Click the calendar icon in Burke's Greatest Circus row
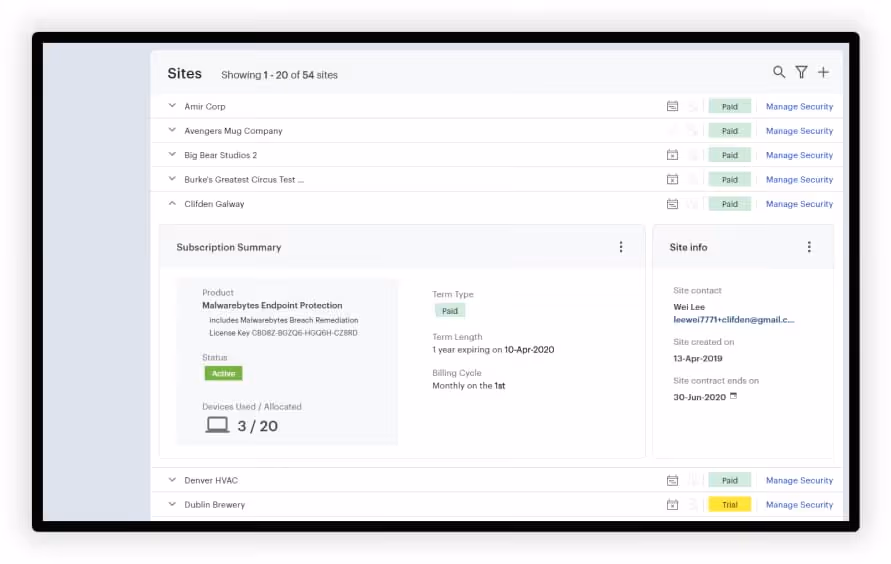Screen dimensions: 891x564 [x=672, y=179]
